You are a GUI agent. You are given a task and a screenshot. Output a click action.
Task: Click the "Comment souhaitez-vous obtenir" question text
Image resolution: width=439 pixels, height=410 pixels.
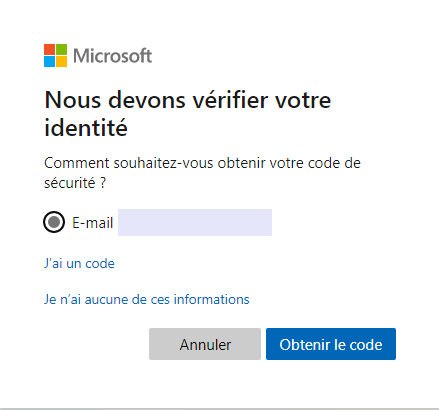[155, 163]
